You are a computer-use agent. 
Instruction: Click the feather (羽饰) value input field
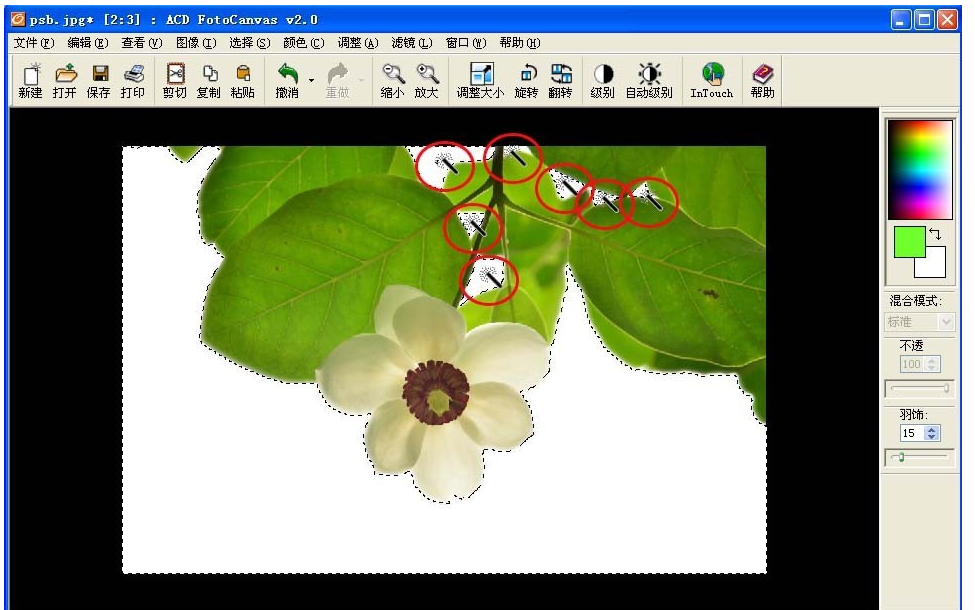click(911, 433)
